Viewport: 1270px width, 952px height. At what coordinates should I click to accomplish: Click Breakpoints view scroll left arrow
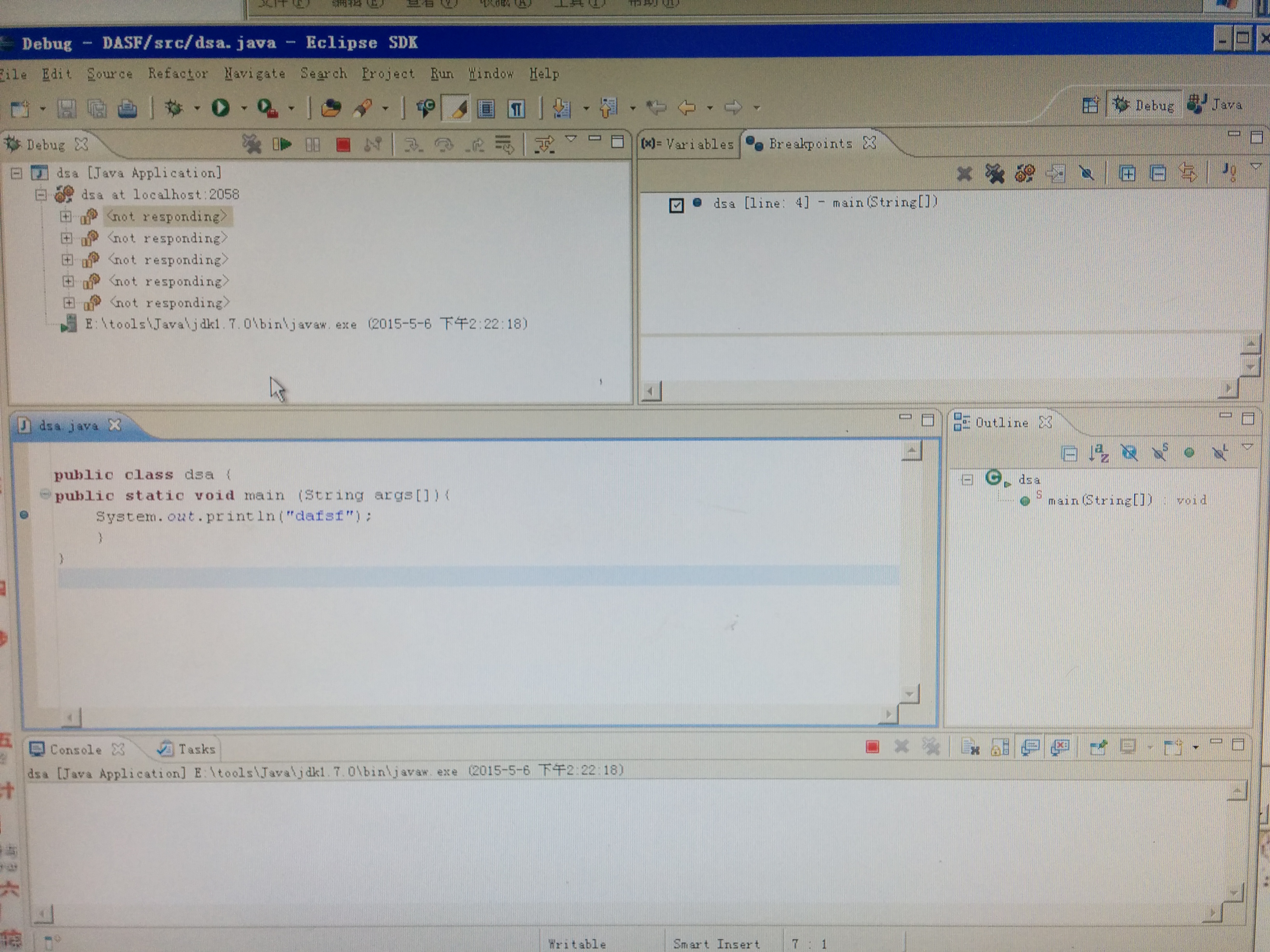pyautogui.click(x=651, y=392)
